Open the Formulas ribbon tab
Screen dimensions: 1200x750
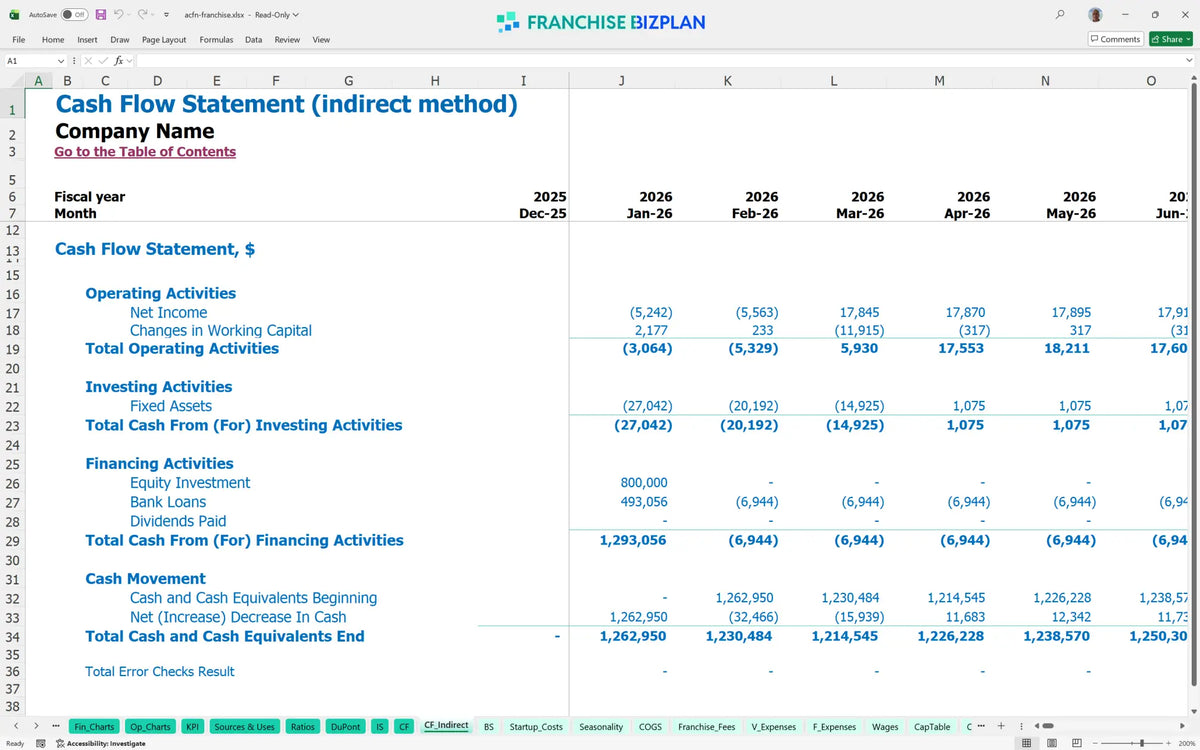point(216,40)
